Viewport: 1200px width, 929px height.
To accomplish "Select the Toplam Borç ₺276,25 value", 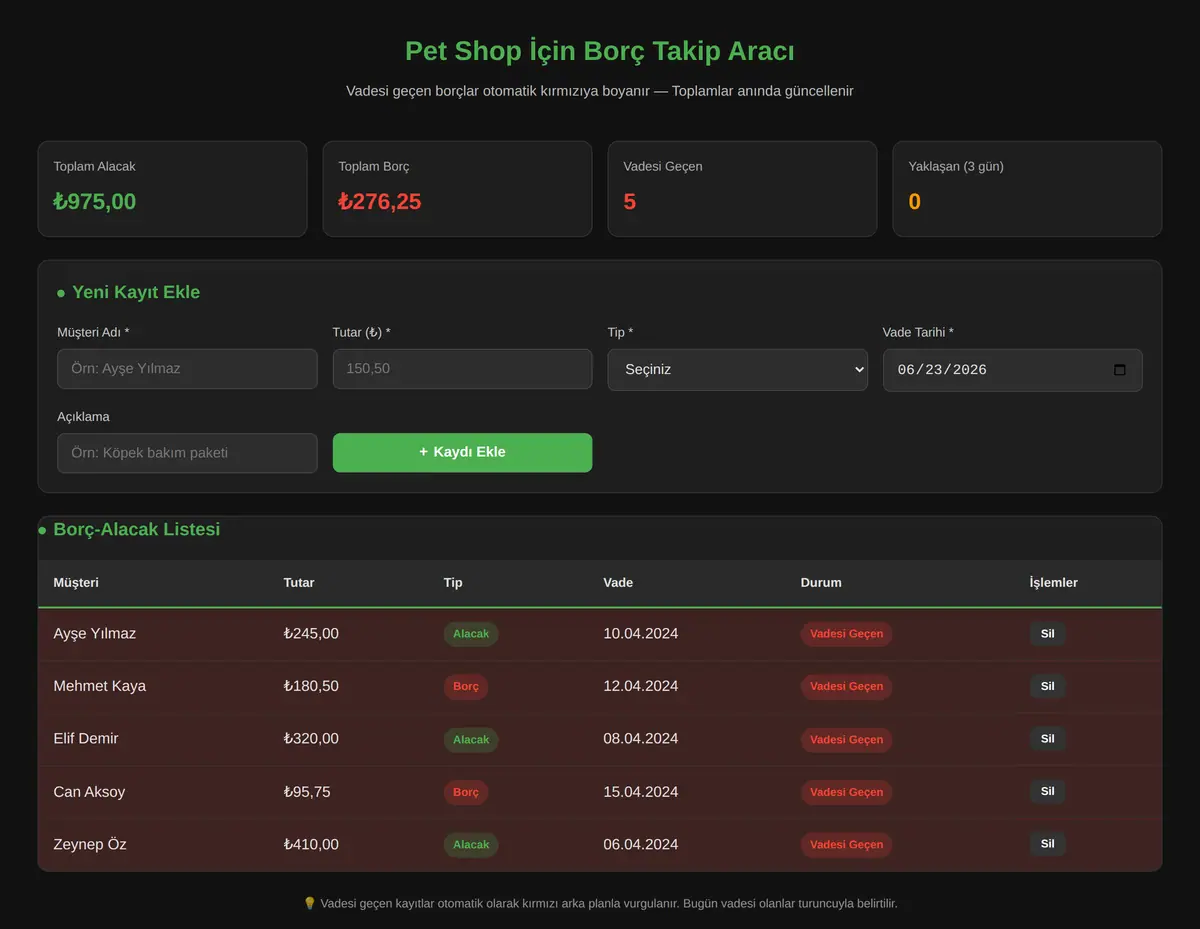I will tap(380, 202).
